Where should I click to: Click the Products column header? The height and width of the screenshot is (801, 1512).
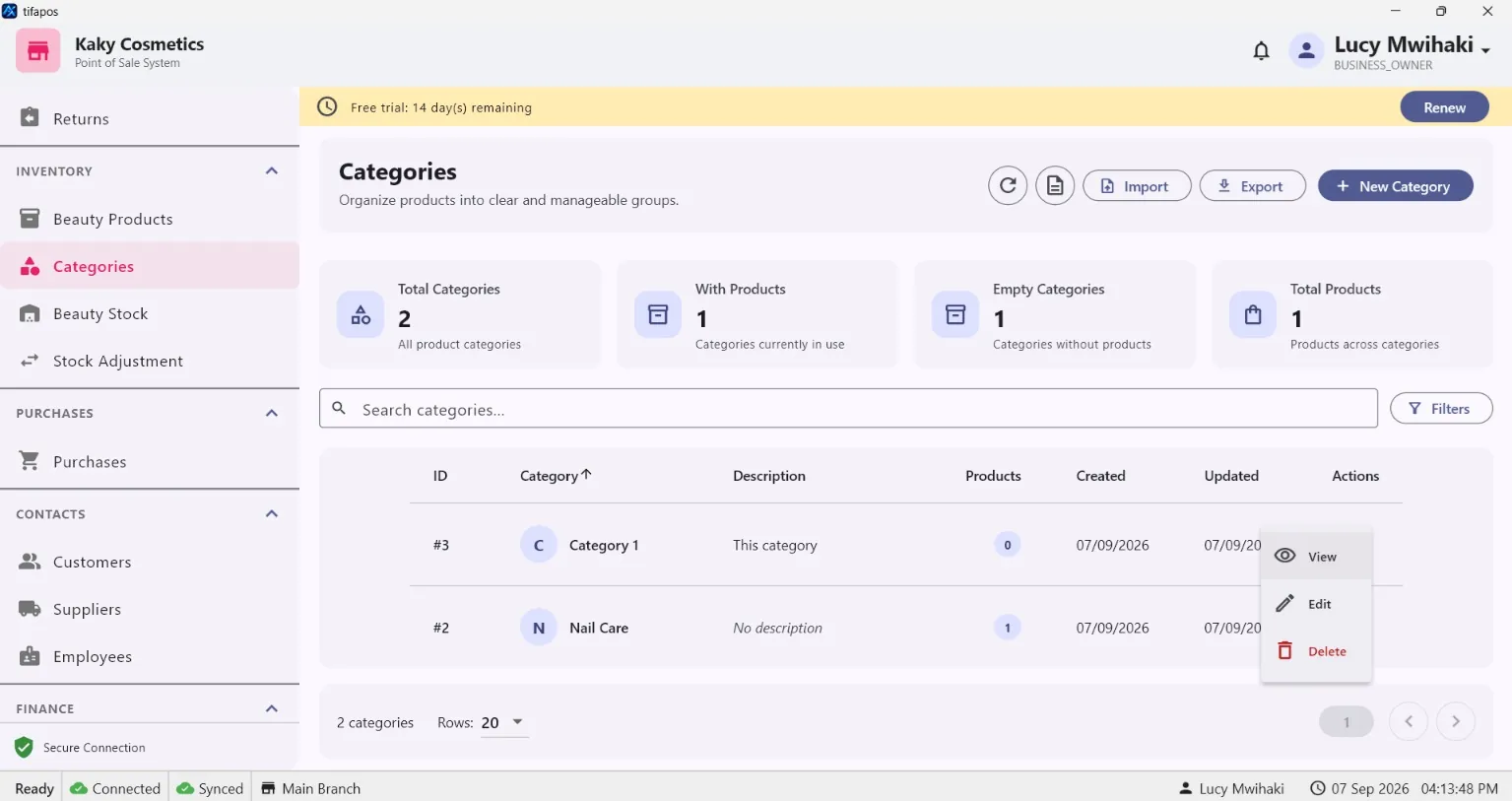click(x=993, y=475)
